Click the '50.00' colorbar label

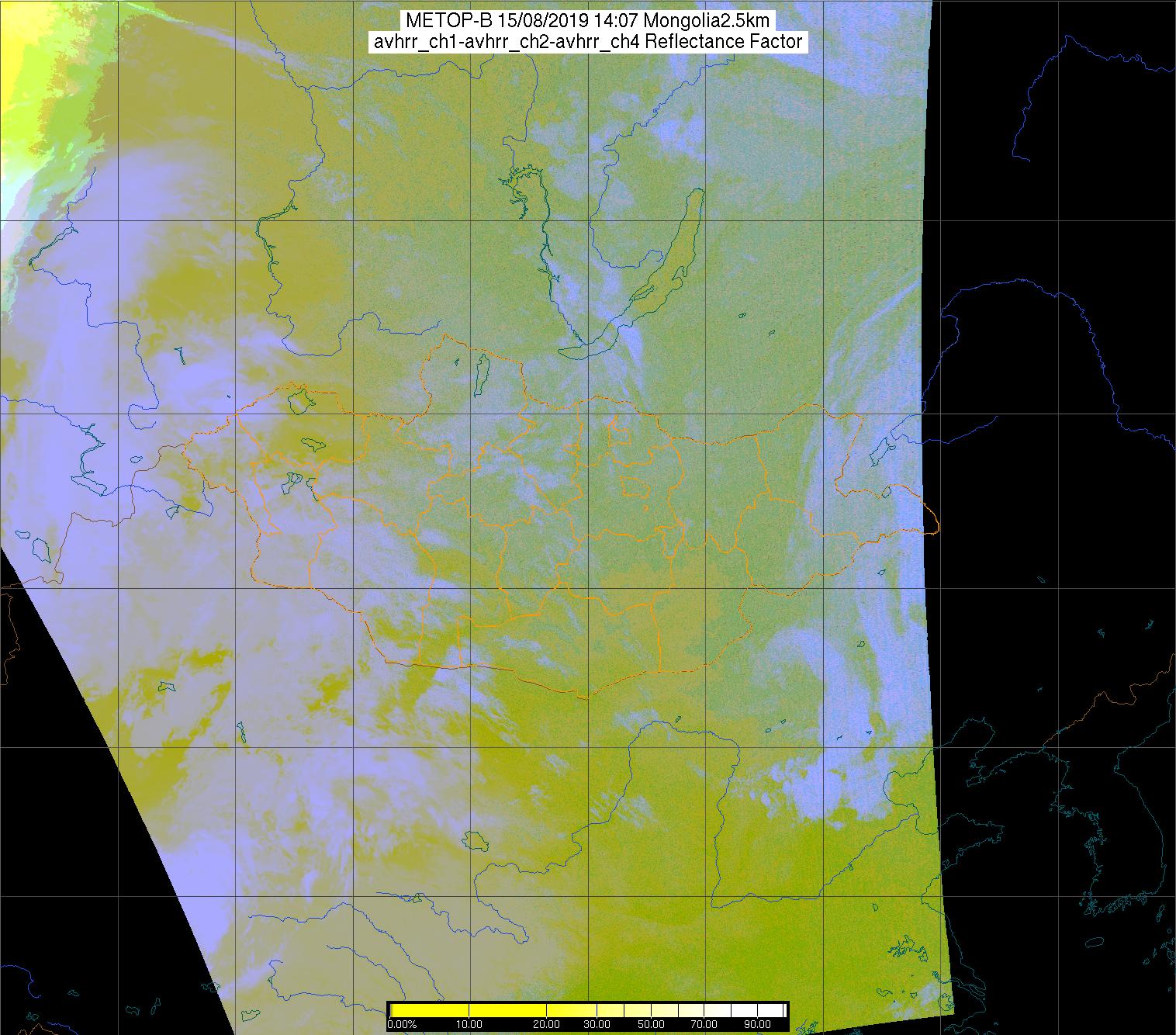tap(651, 1024)
